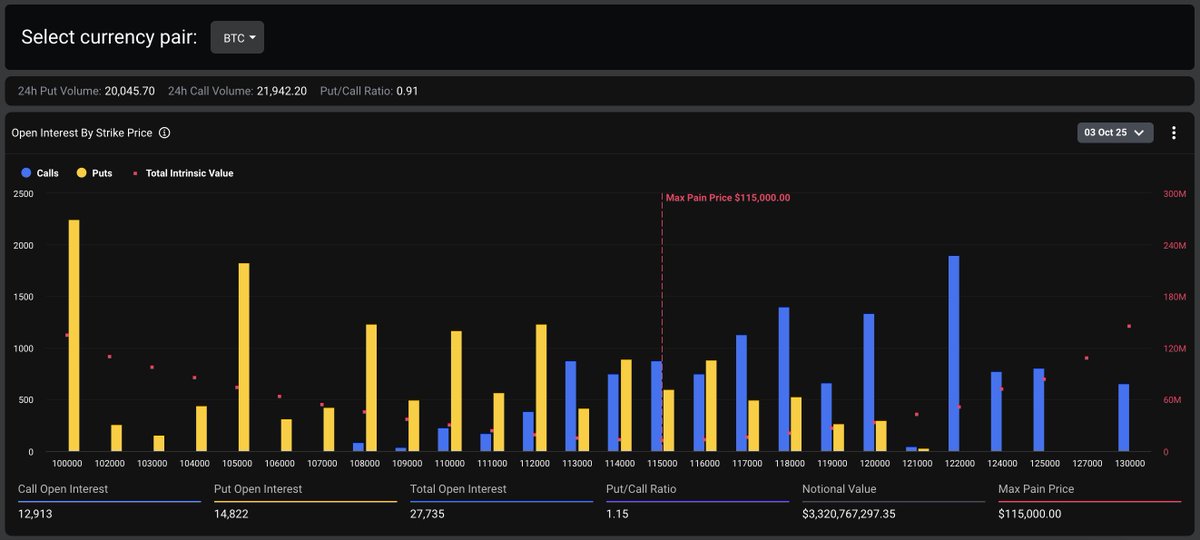
Task: Click the red intrinsic value marker at 127000
Action: click(1087, 358)
